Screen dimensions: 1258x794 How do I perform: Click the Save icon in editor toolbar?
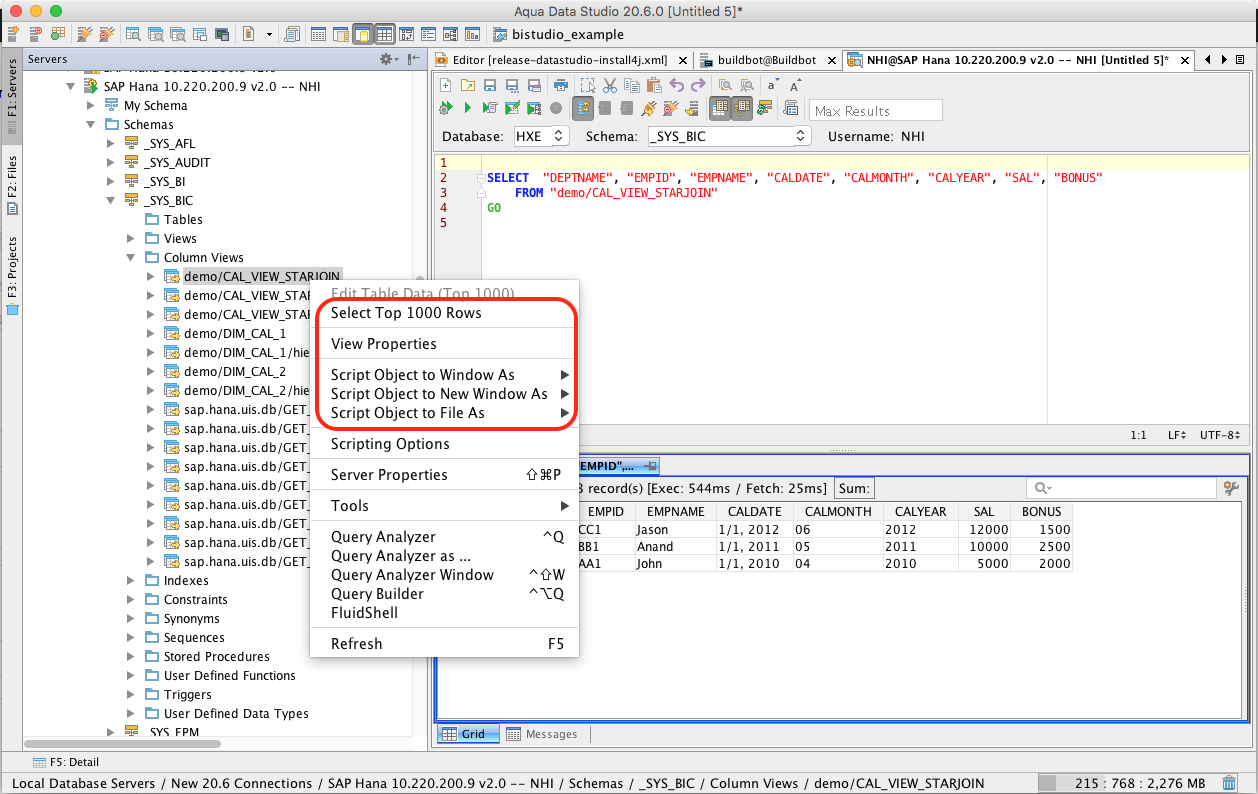pos(490,85)
